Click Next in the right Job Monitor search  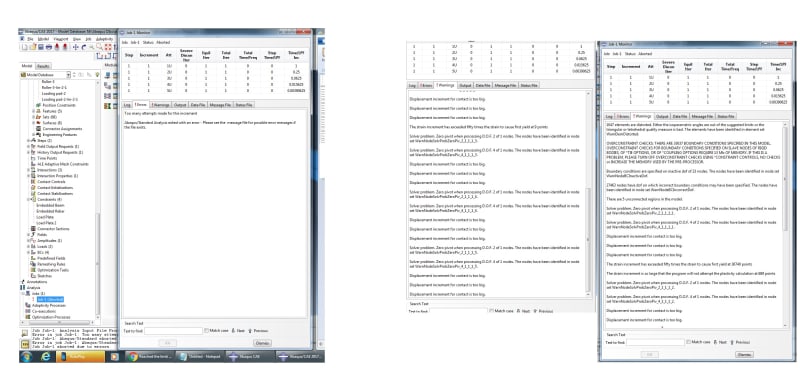(x=720, y=342)
